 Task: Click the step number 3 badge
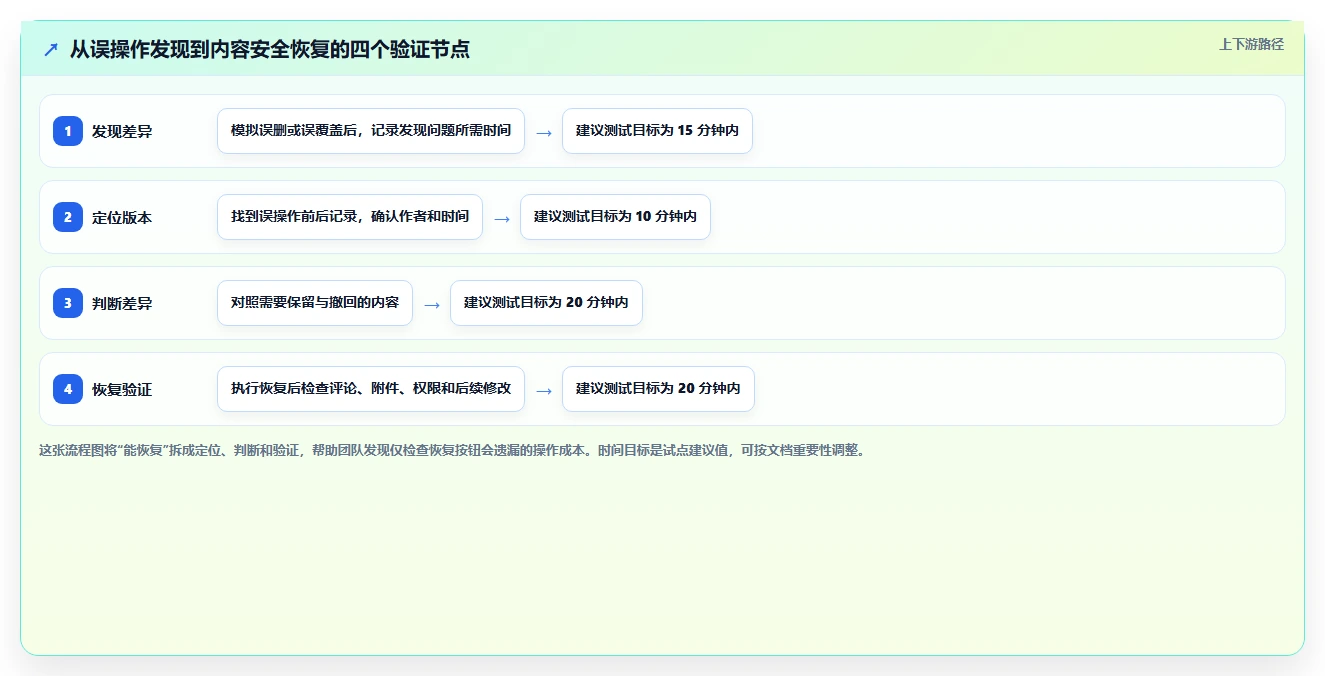(68, 303)
